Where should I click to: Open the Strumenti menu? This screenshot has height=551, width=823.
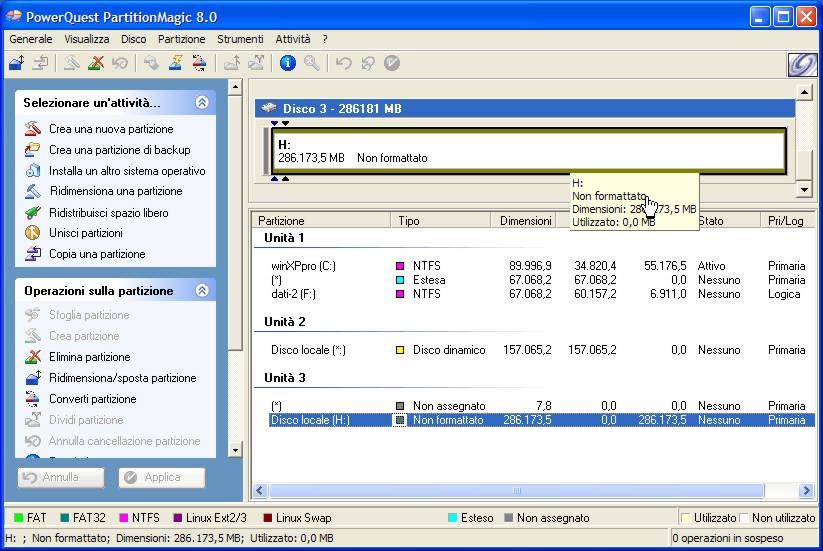[x=240, y=39]
